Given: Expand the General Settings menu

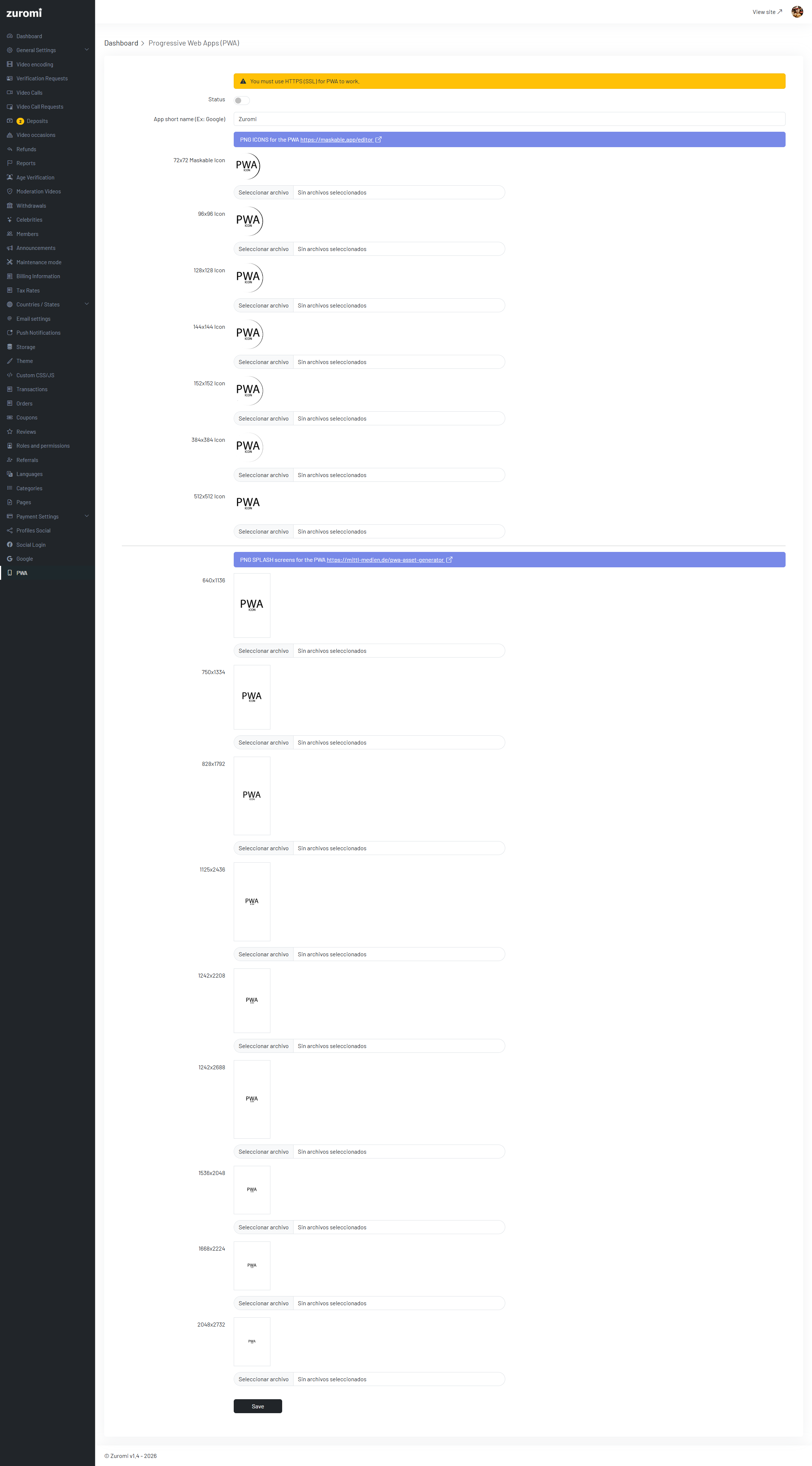Looking at the screenshot, I should (x=87, y=50).
